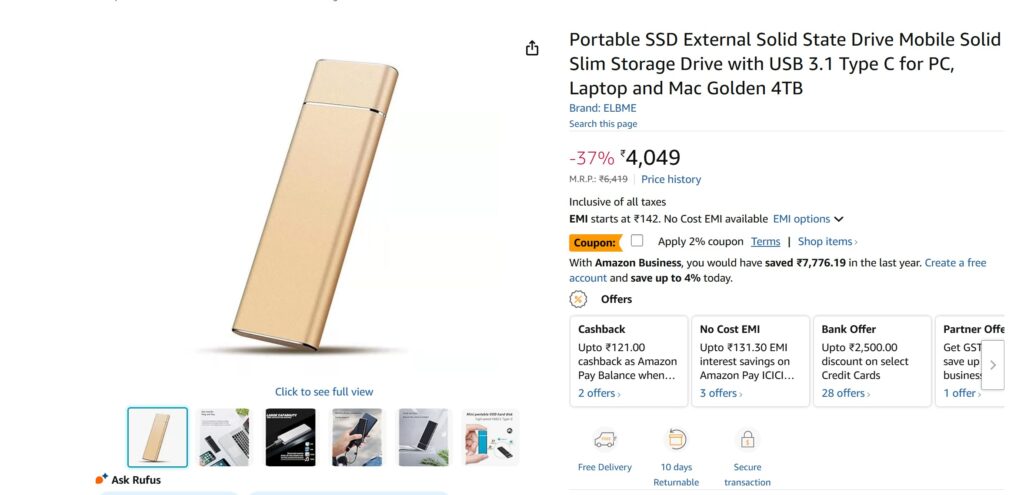Expand the 2 offers Cashback link

(x=599, y=393)
